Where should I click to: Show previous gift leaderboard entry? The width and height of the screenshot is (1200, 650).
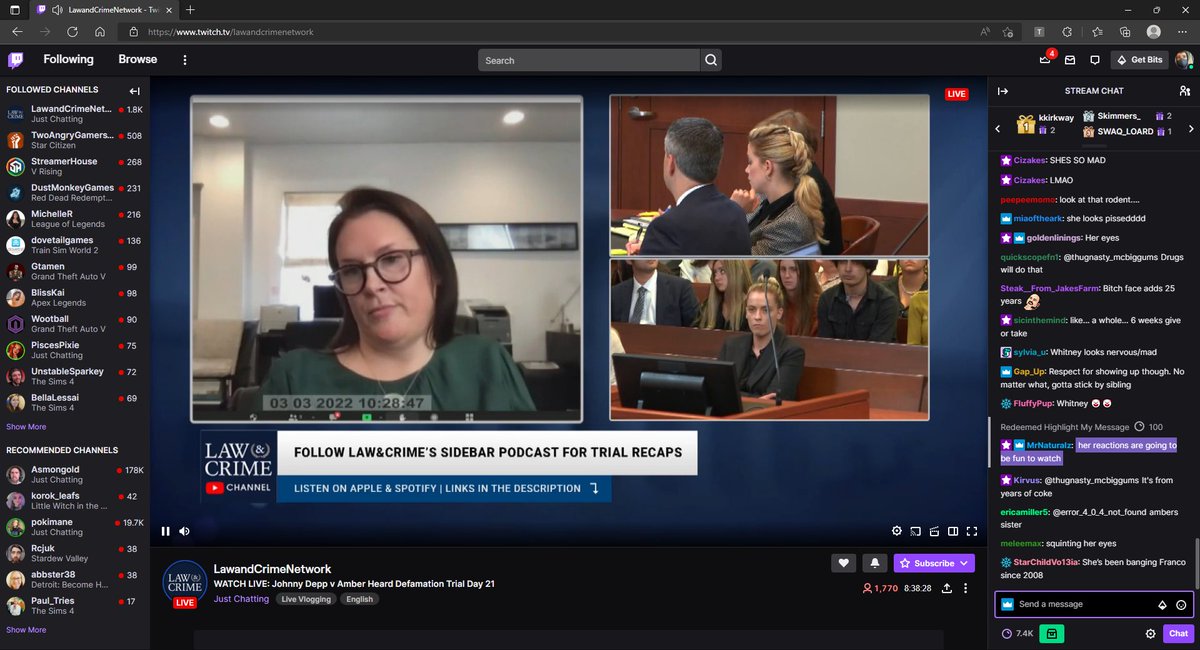coord(997,129)
